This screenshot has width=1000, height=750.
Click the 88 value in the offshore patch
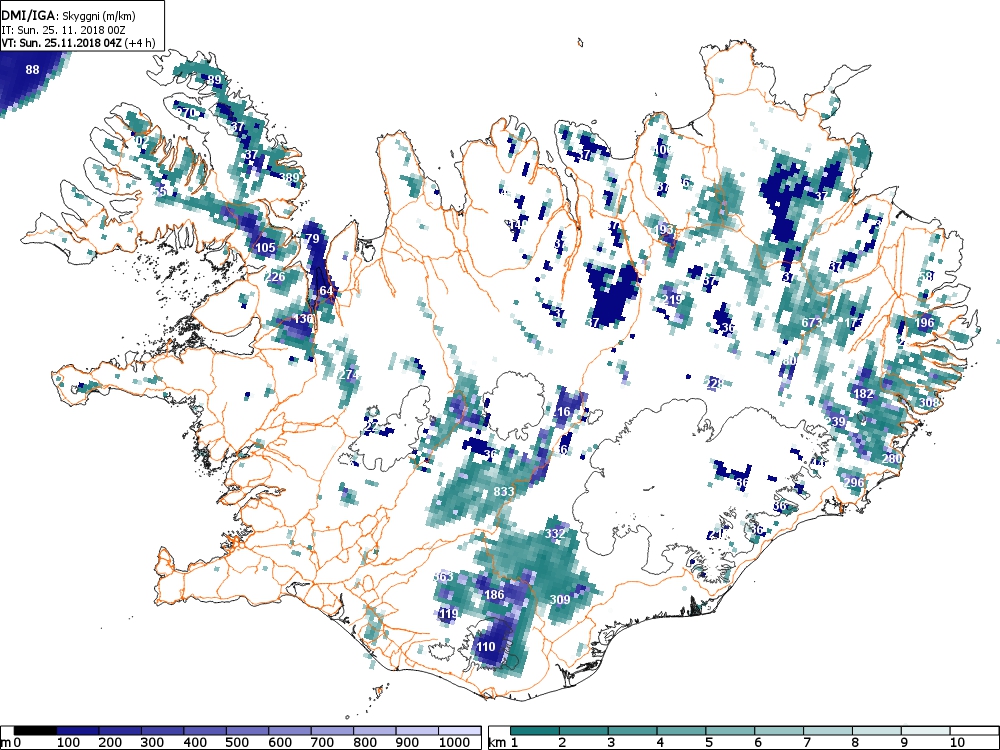(x=33, y=70)
